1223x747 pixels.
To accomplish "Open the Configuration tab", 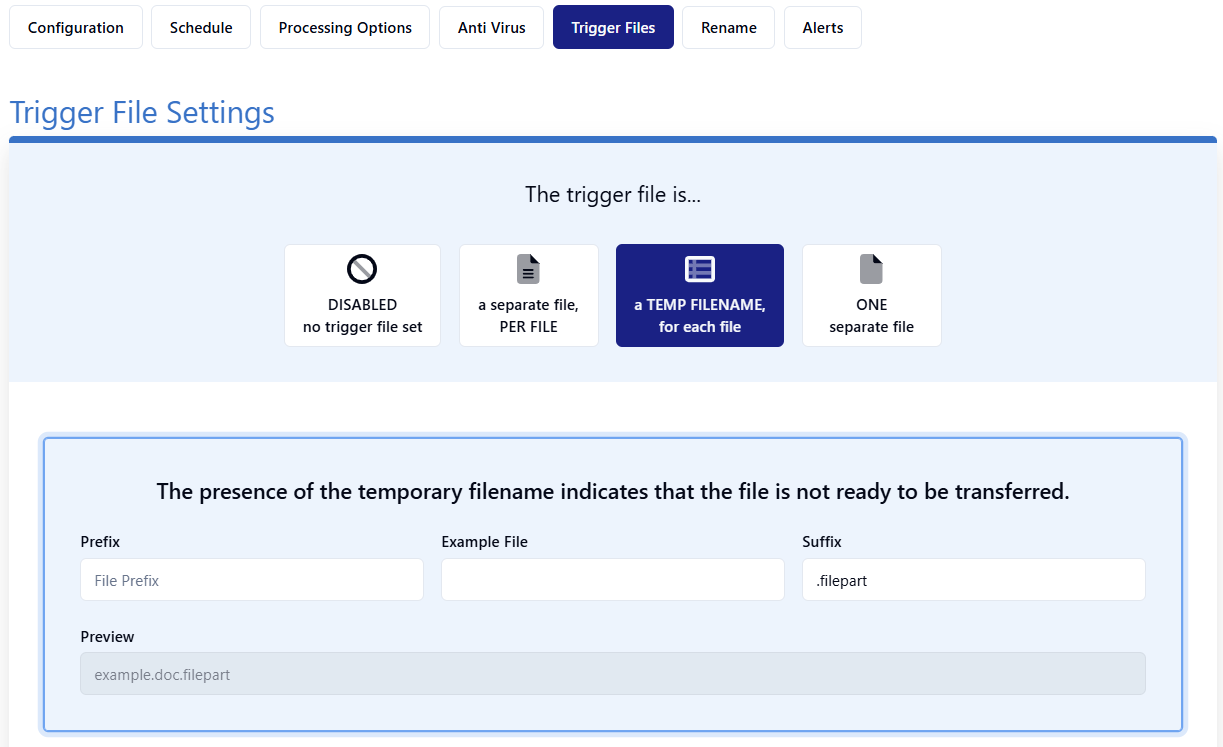I will click(x=76, y=27).
